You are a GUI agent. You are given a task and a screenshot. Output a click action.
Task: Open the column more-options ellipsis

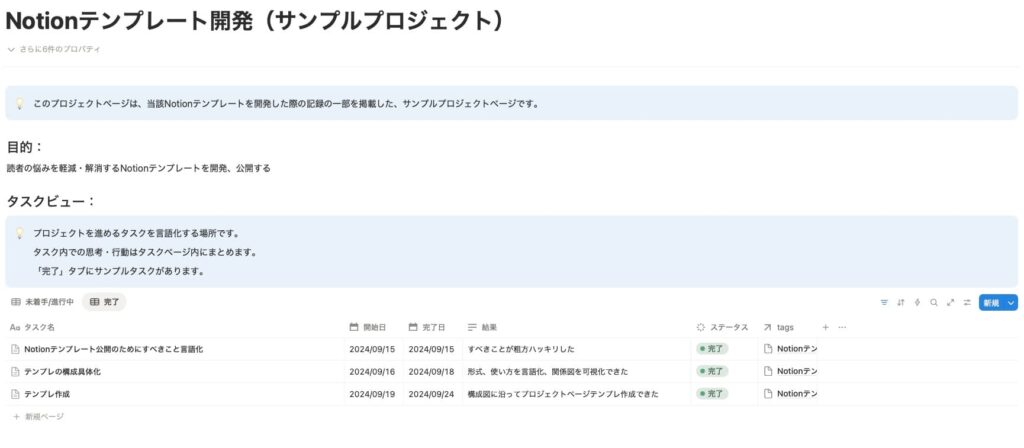point(842,327)
